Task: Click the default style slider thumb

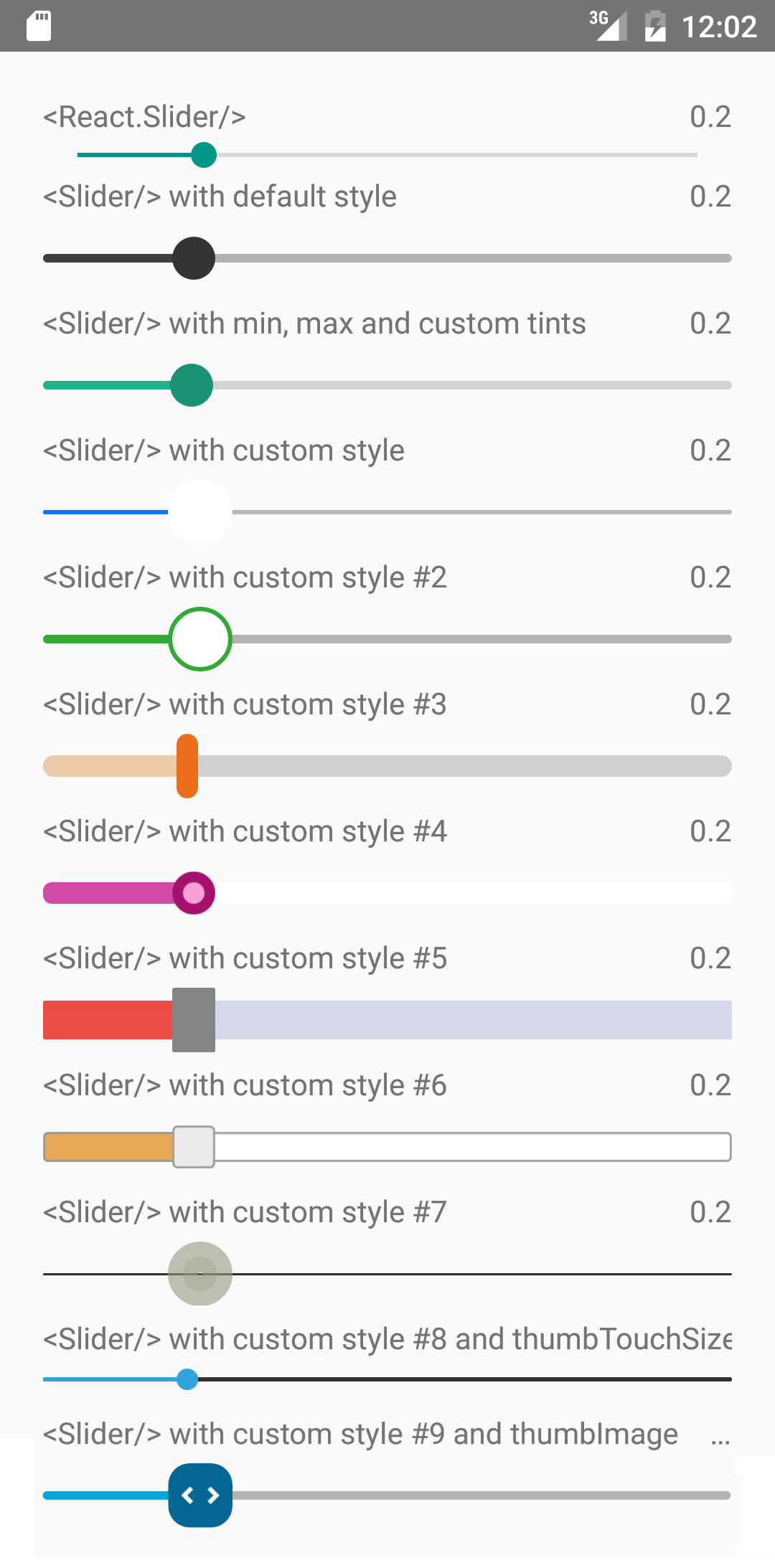Action: pos(192,258)
